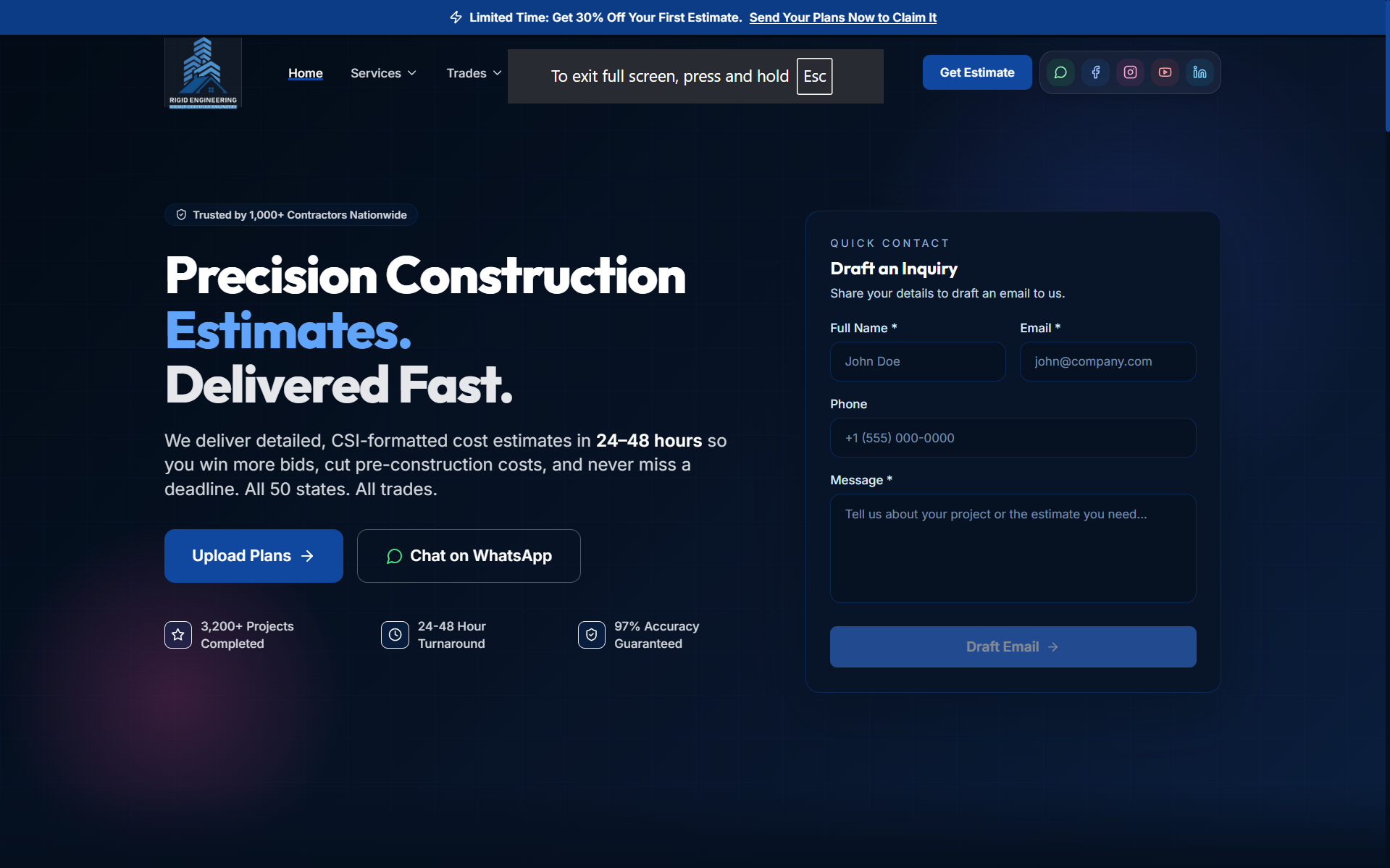Image resolution: width=1390 pixels, height=868 pixels.
Task: Expand the Services dropdown menu
Action: tap(383, 73)
